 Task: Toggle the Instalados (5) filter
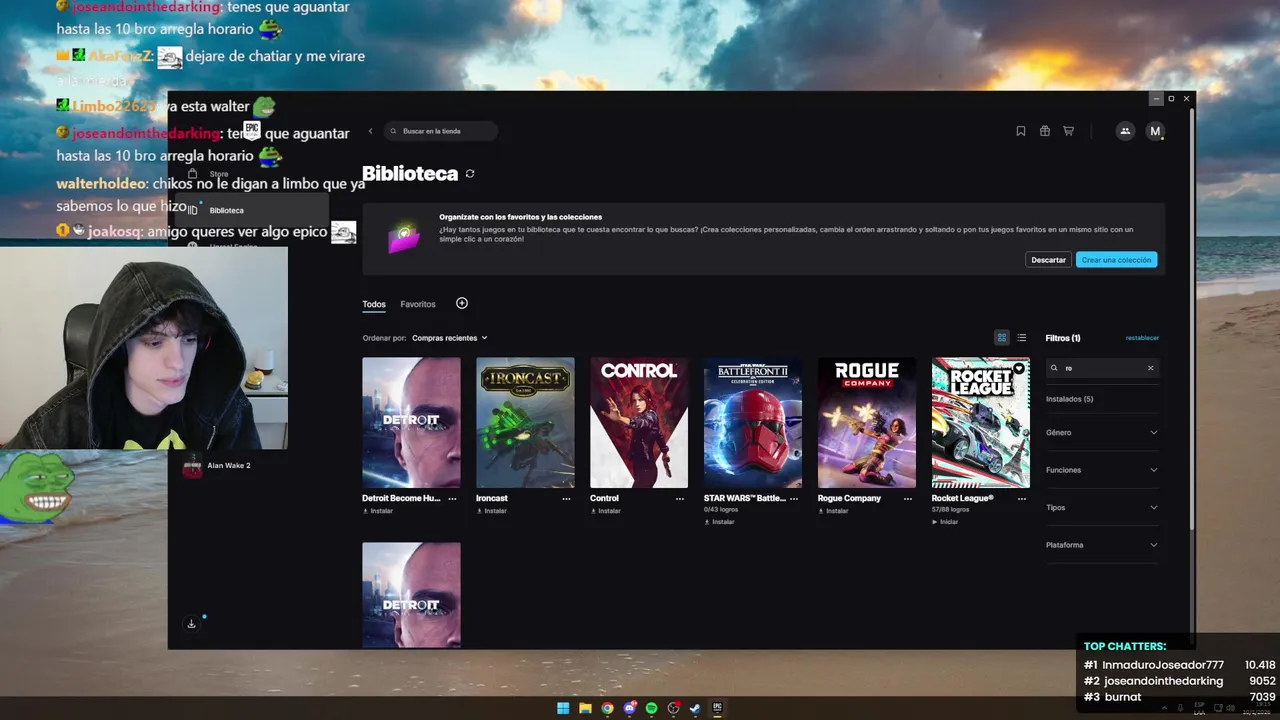coord(1069,399)
